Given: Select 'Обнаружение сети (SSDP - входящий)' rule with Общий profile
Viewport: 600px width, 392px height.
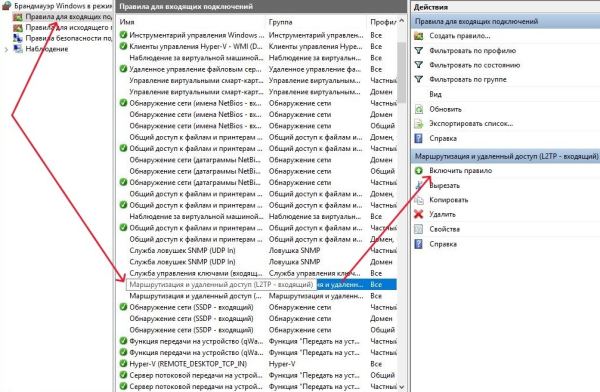Looking at the screenshot, I should pyautogui.click(x=256, y=330).
